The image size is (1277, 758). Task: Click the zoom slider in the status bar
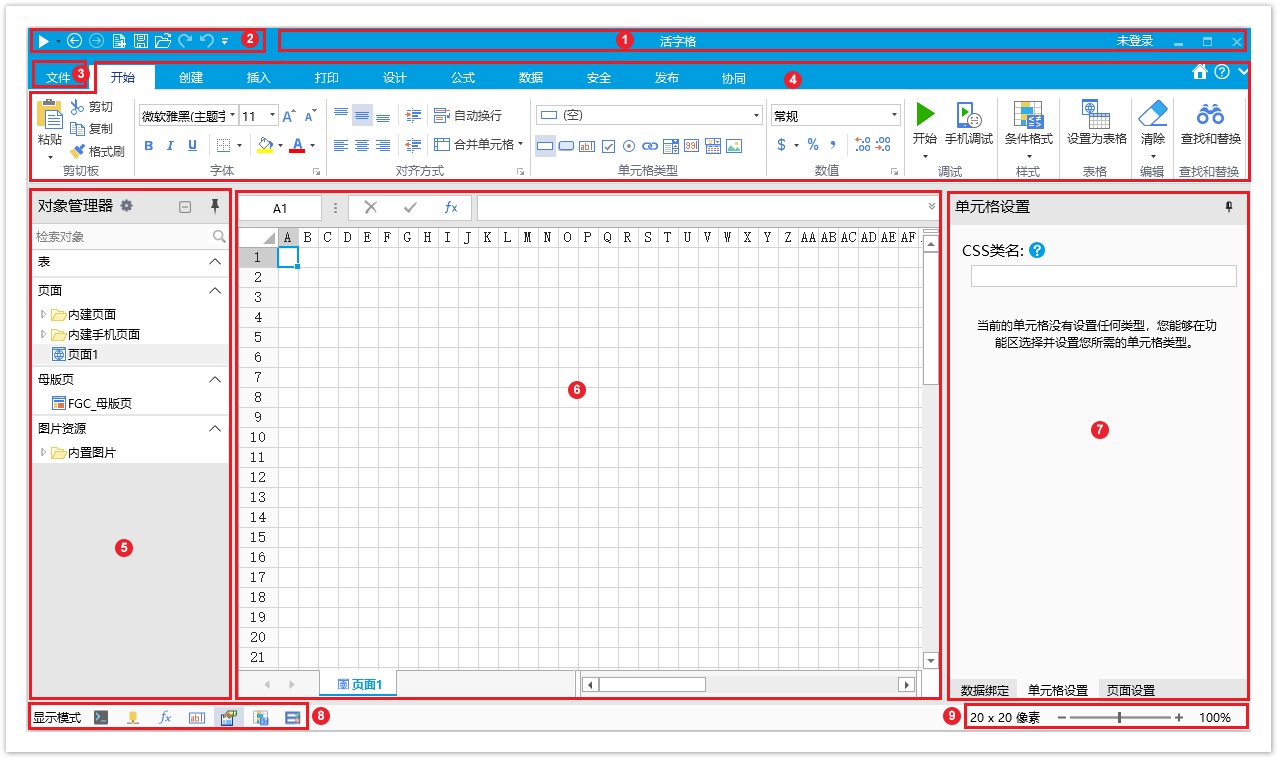(x=1120, y=717)
